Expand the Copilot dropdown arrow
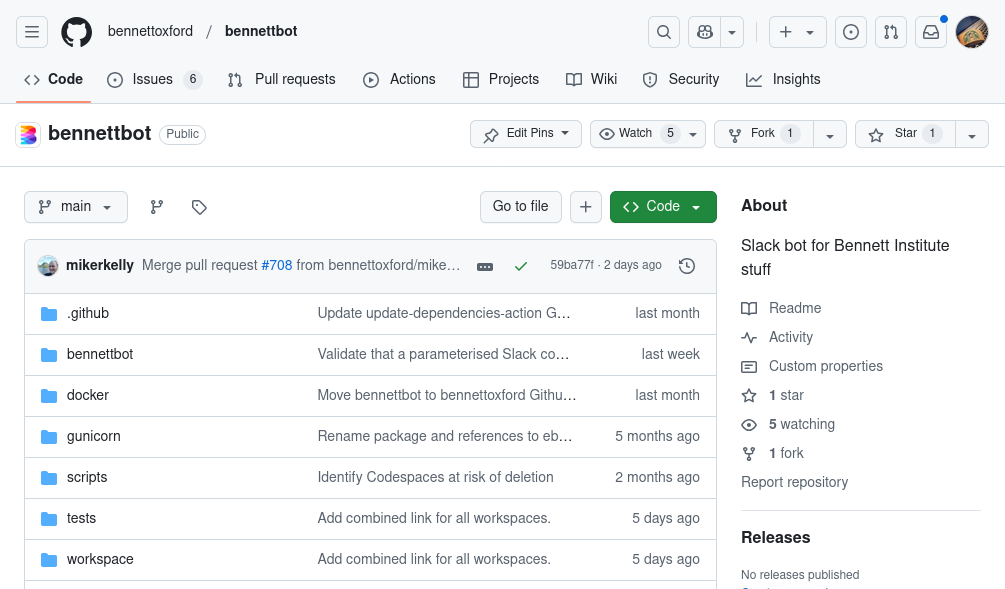Viewport: 1005px width, 589px height. 732,32
